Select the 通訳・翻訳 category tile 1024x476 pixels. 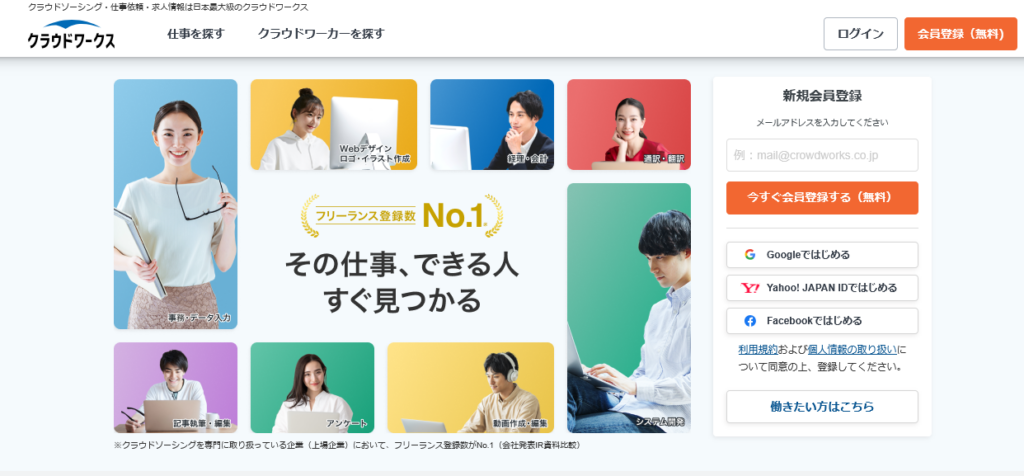pos(629,125)
